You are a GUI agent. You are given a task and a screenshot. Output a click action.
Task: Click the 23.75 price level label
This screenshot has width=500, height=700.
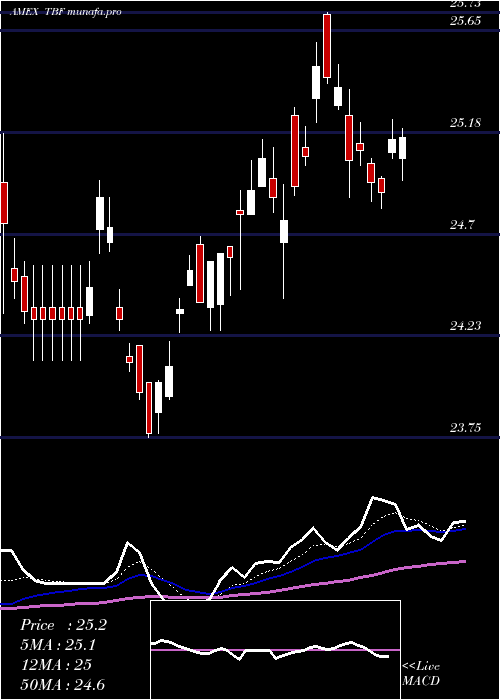(465, 428)
